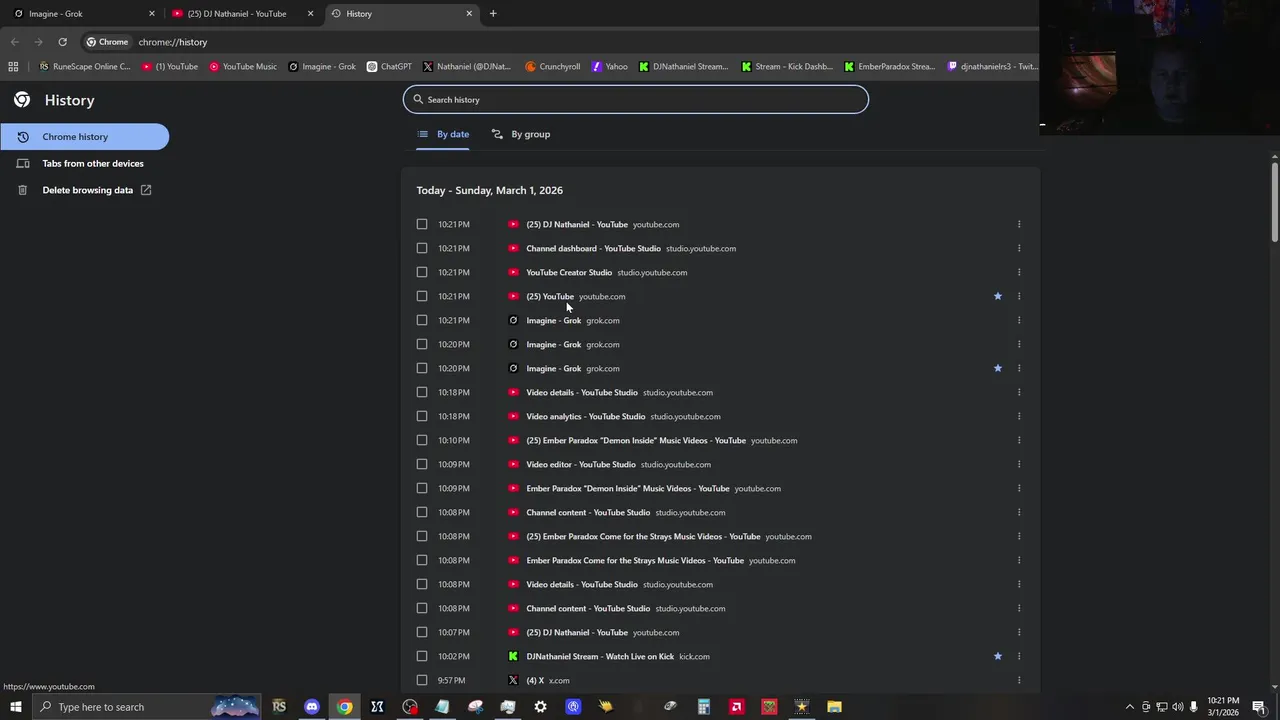Open the Yahoo bookmark

point(610,67)
